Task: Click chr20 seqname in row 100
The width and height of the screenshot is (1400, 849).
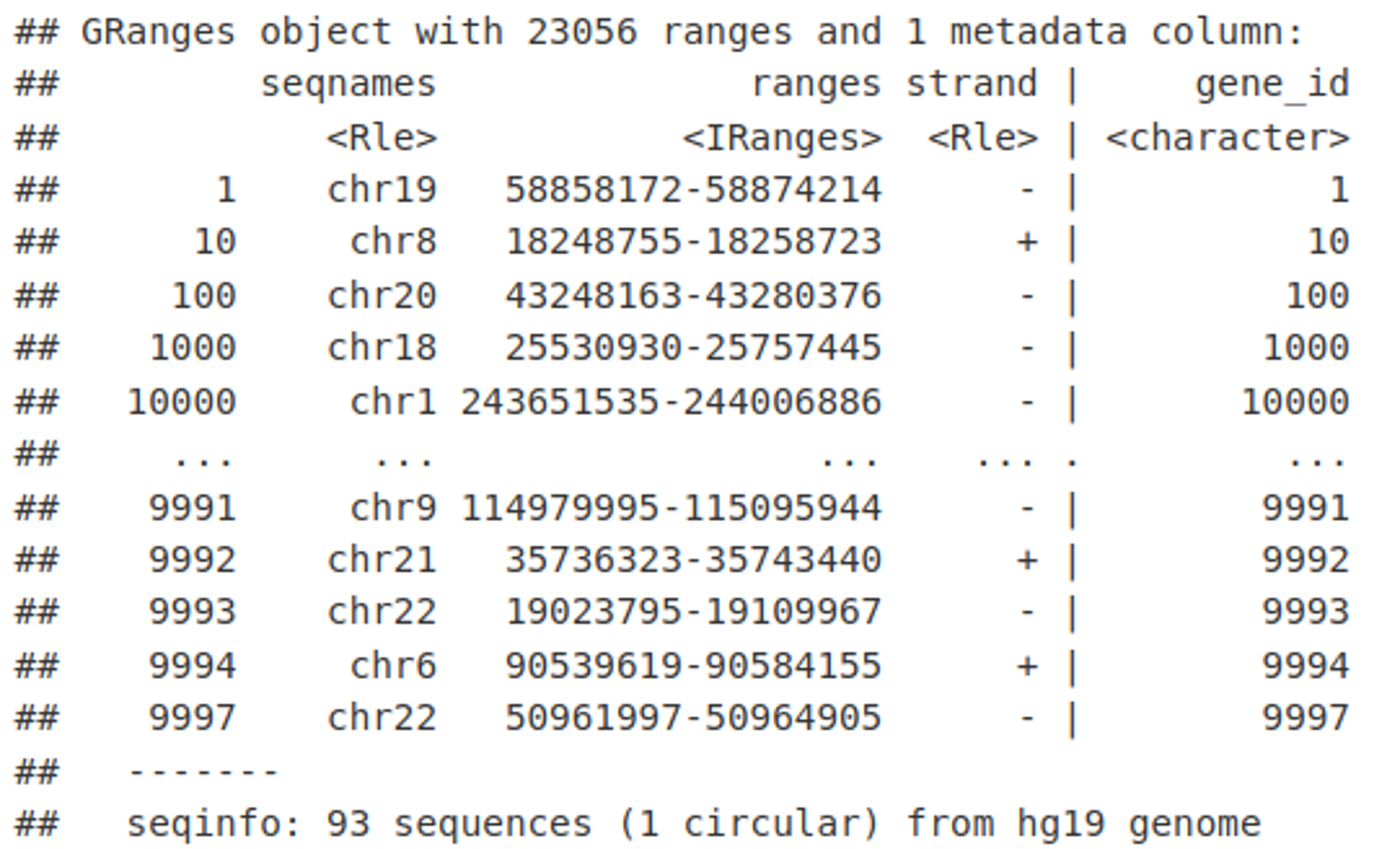Action: tap(382, 296)
